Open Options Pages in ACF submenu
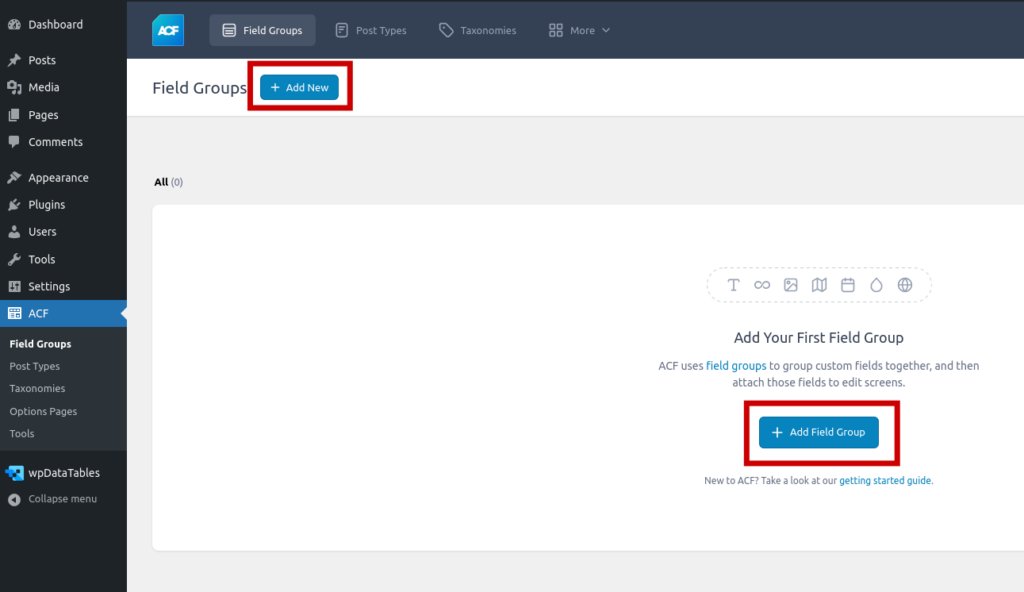This screenshot has height=592, width=1024. point(43,411)
